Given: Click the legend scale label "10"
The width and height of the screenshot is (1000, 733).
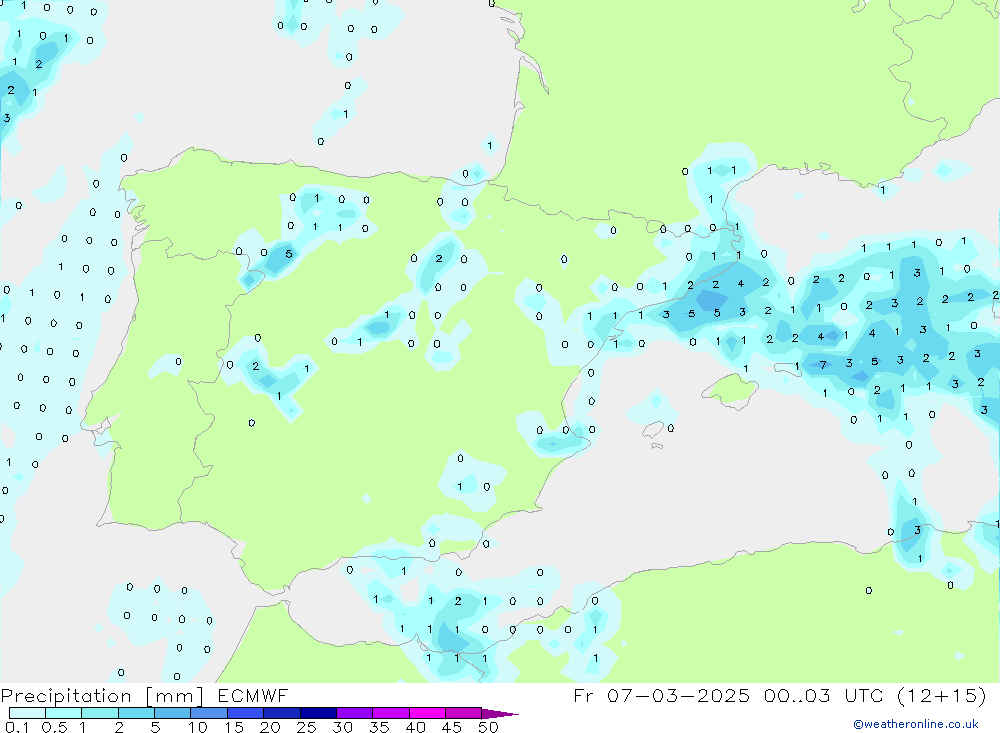Looking at the screenshot, I should [198, 727].
